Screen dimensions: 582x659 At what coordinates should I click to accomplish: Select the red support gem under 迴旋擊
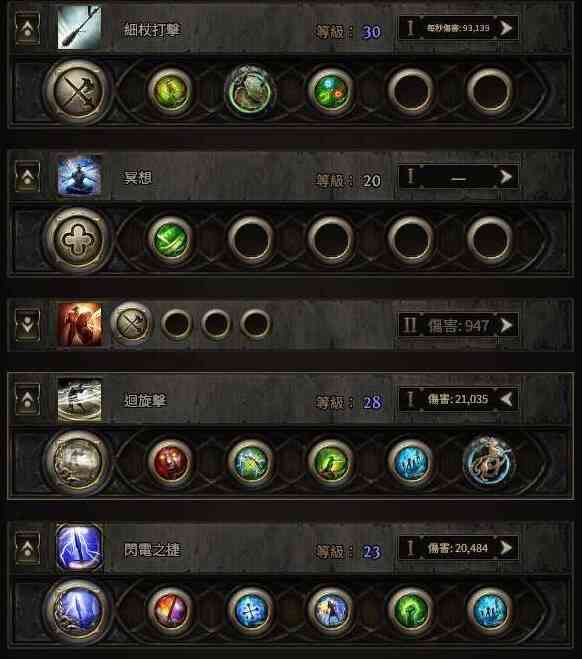[x=170, y=461]
